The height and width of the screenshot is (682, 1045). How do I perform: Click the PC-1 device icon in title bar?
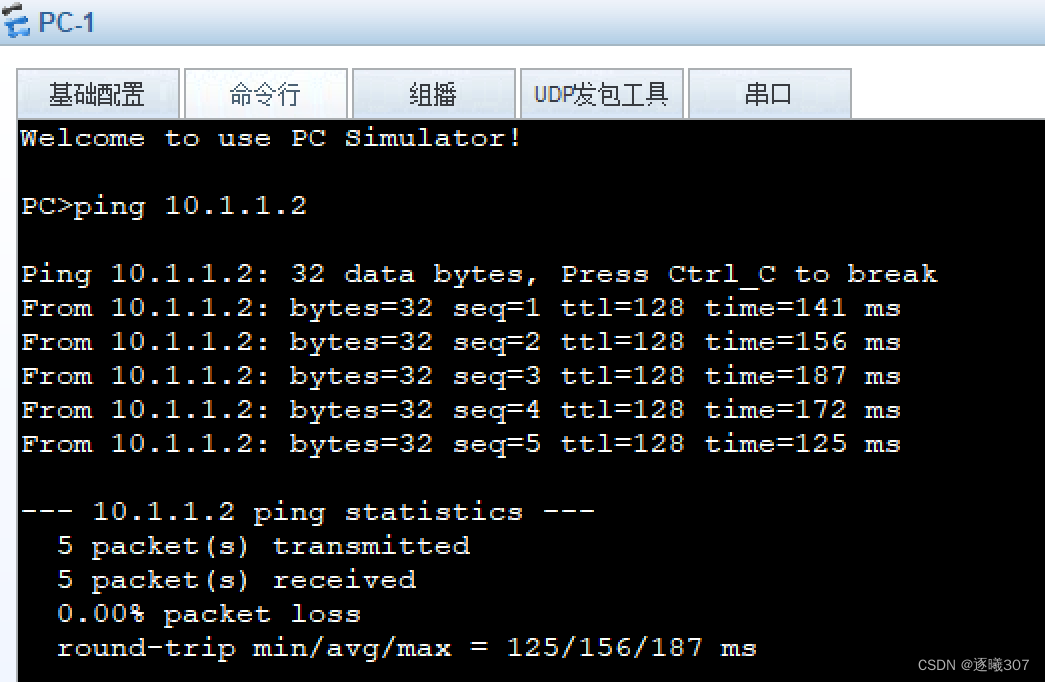(16, 22)
